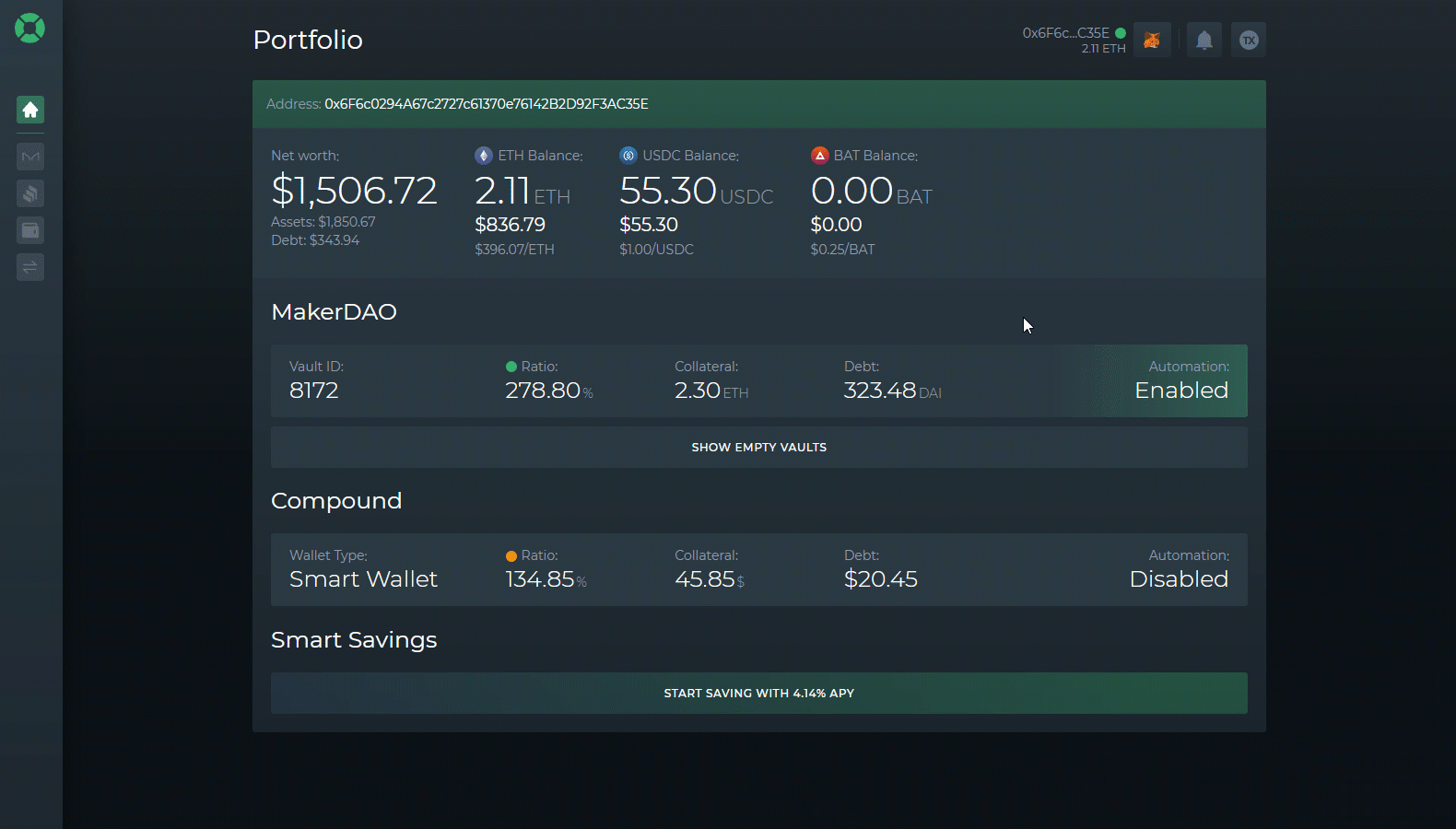Click Debt: $343.94 text
Viewport: 1456px width, 829px height.
coord(315,240)
